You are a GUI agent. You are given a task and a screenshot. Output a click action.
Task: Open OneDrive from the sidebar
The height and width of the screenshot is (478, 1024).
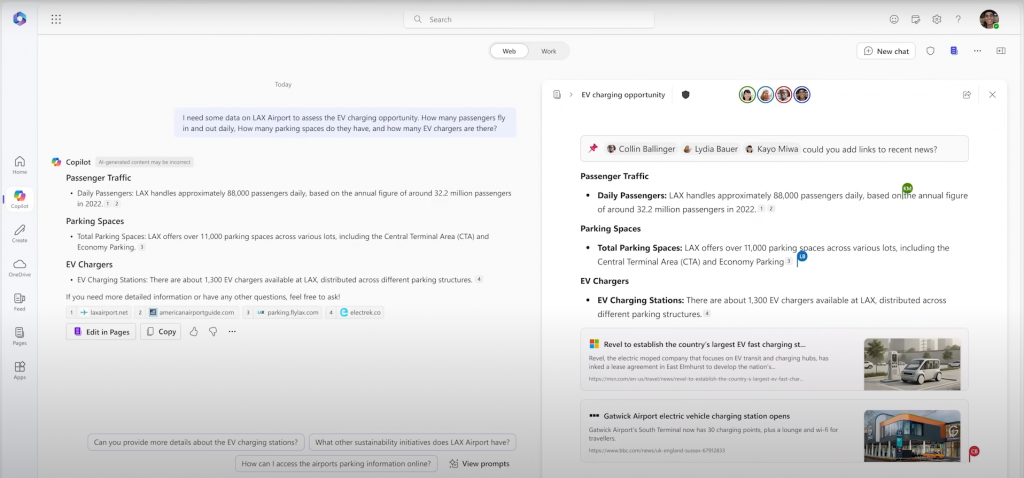pos(20,268)
